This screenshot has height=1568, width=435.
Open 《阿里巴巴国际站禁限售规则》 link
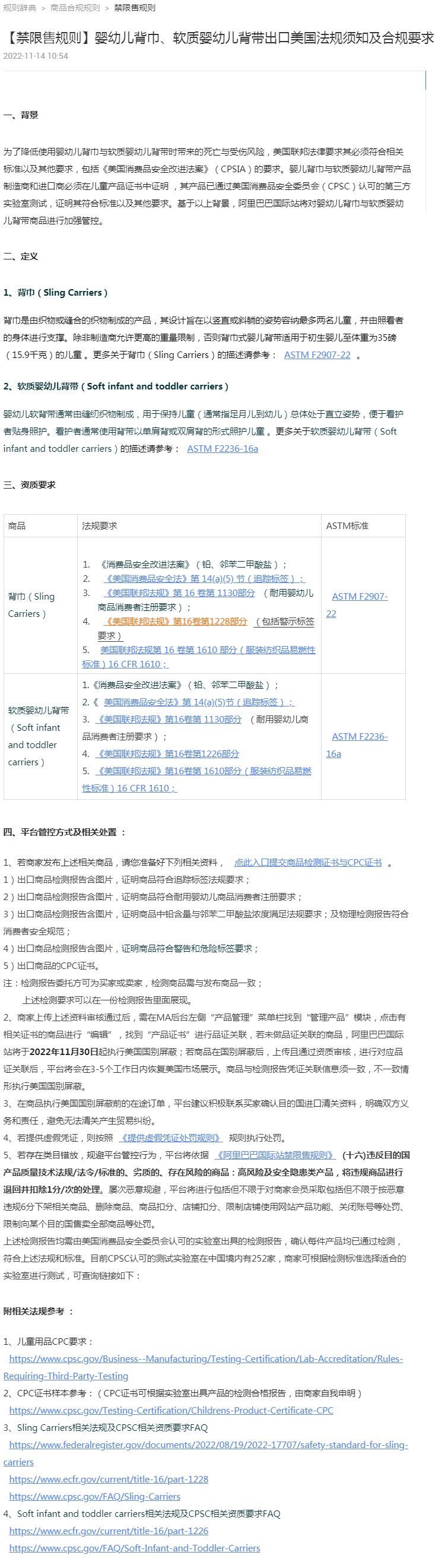(275, 1155)
